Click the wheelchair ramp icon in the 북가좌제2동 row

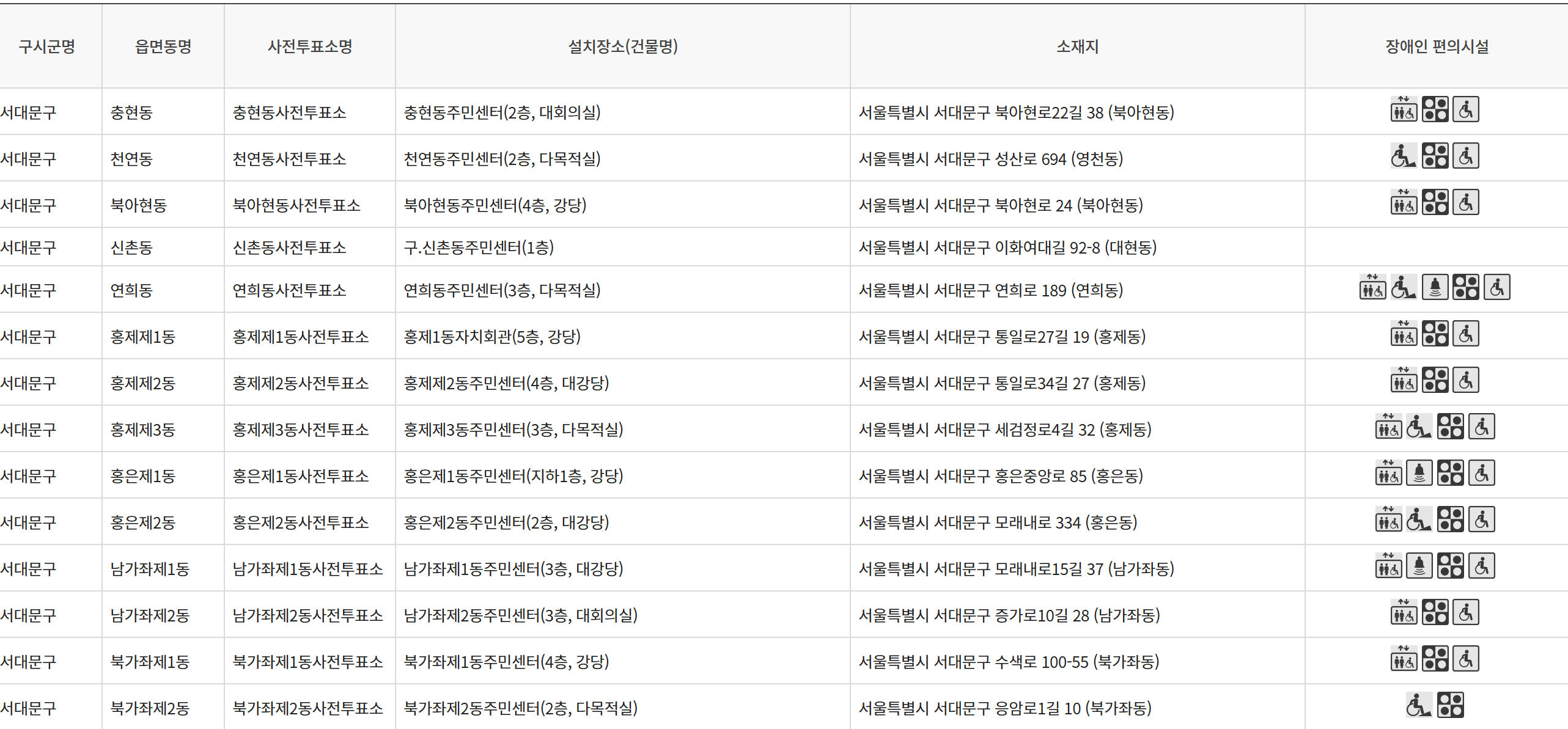point(1419,706)
